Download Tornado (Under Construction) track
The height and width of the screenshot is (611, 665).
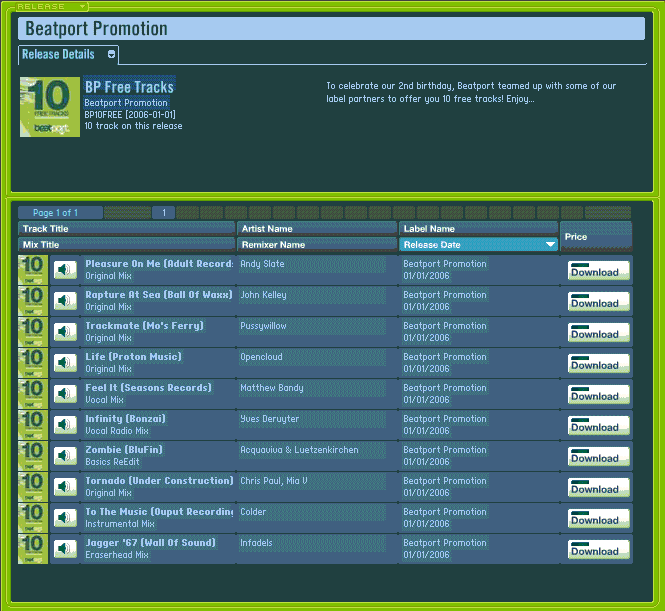point(598,487)
